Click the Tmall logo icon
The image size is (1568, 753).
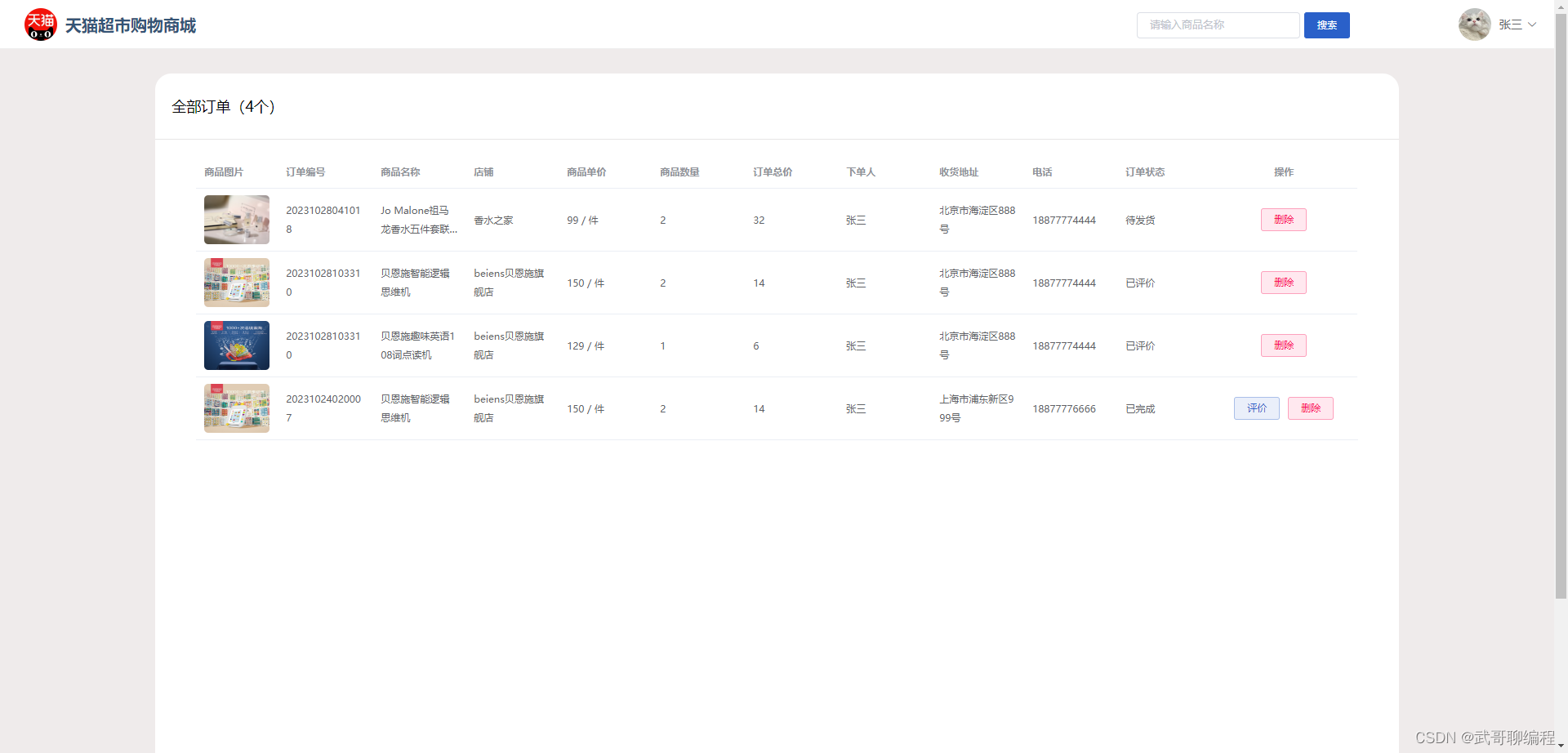40,25
